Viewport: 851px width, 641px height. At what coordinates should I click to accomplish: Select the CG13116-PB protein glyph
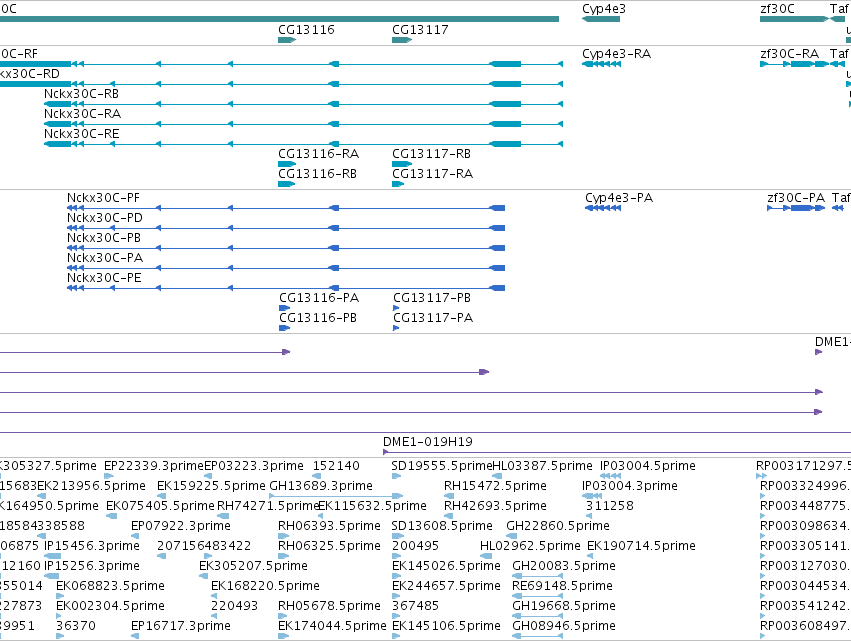284,328
